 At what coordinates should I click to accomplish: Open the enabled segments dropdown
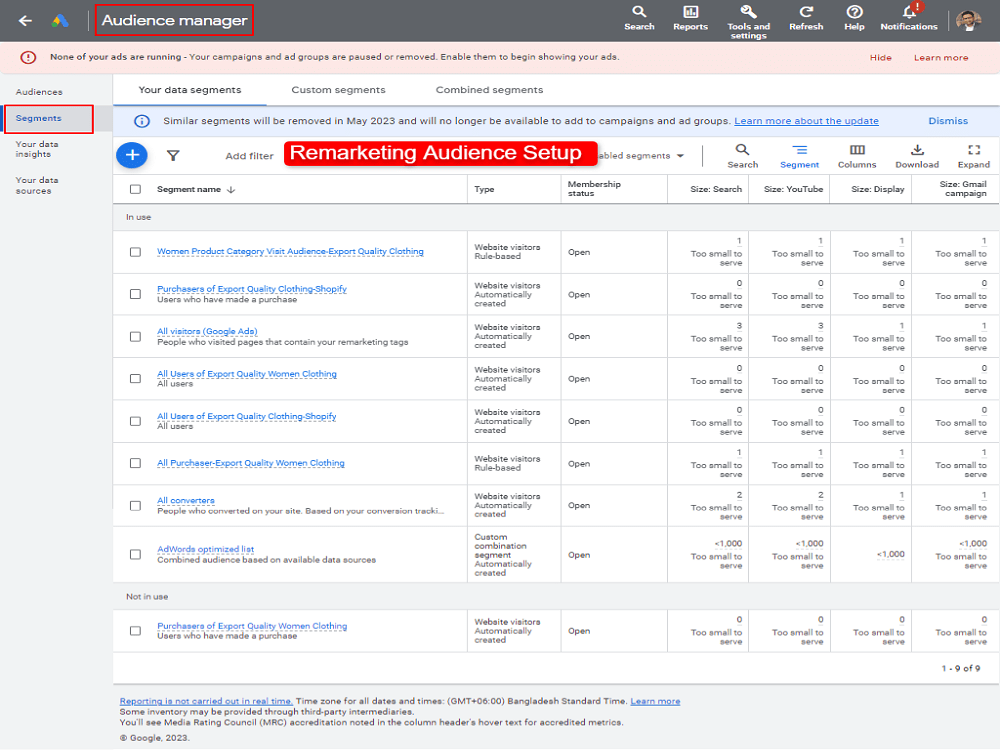click(641, 156)
